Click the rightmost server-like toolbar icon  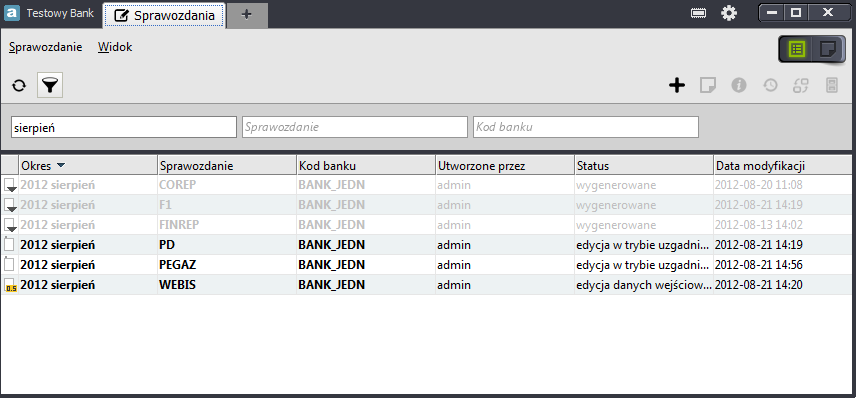click(831, 85)
